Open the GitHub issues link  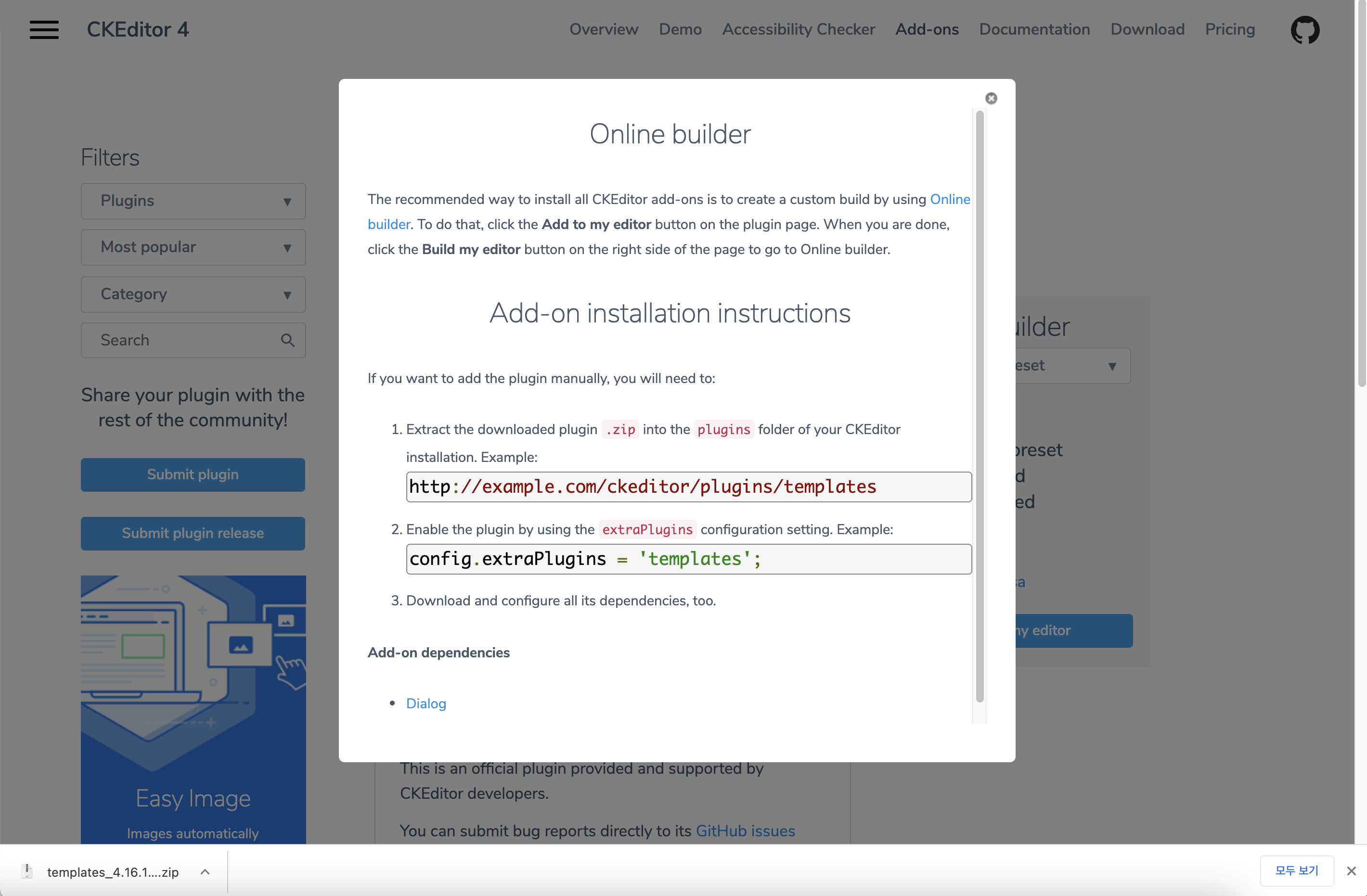745,831
